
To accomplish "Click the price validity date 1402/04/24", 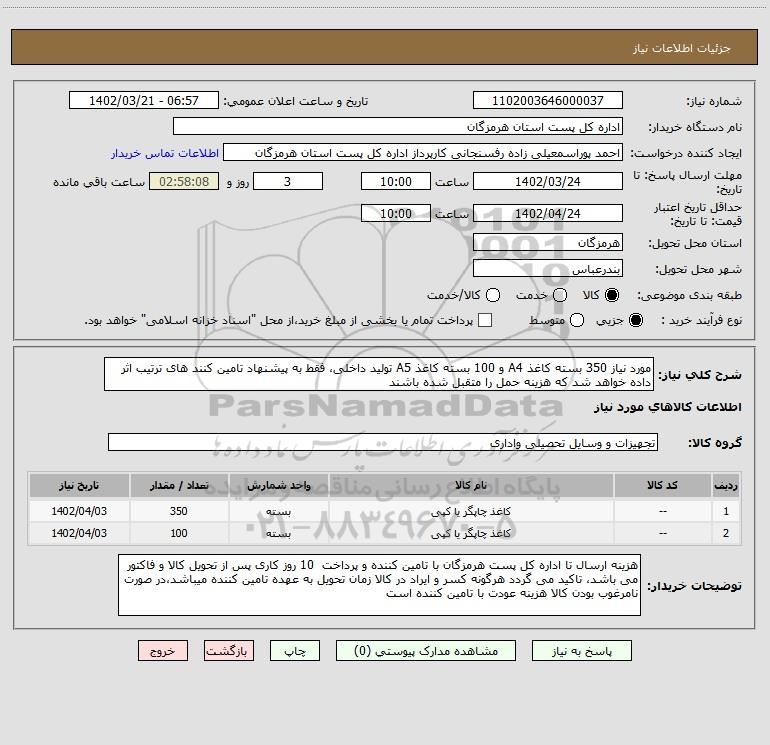I will pos(548,213).
